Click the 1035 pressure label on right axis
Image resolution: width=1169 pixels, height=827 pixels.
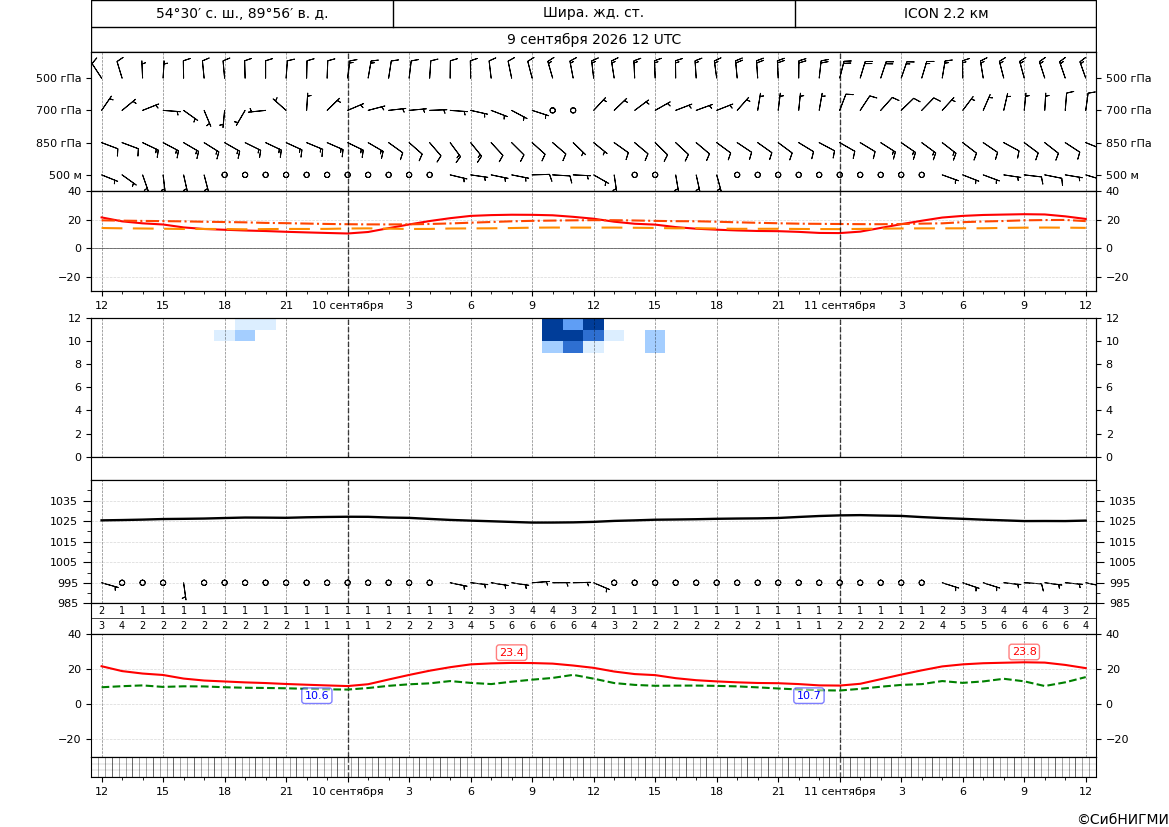tap(1123, 501)
